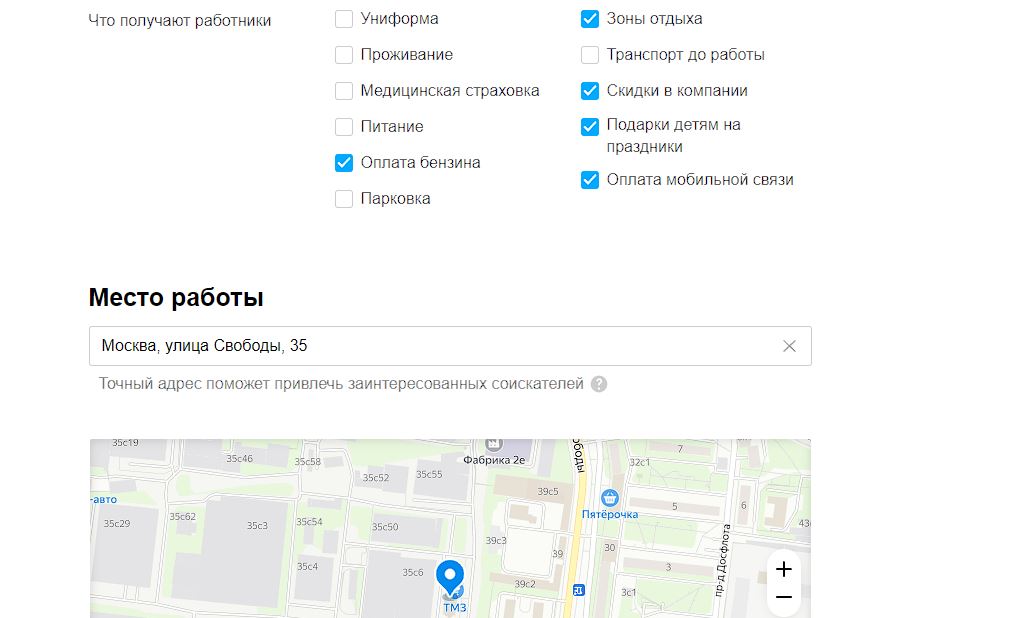This screenshot has height=618, width=1018.
Task: Enable Транспорт до работы
Action: (589, 54)
